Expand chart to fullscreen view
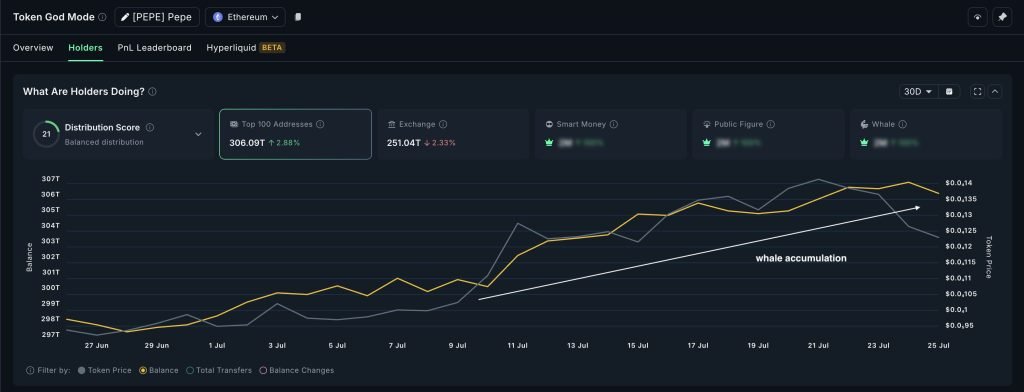Image resolution: width=1024 pixels, height=392 pixels. 978,91
